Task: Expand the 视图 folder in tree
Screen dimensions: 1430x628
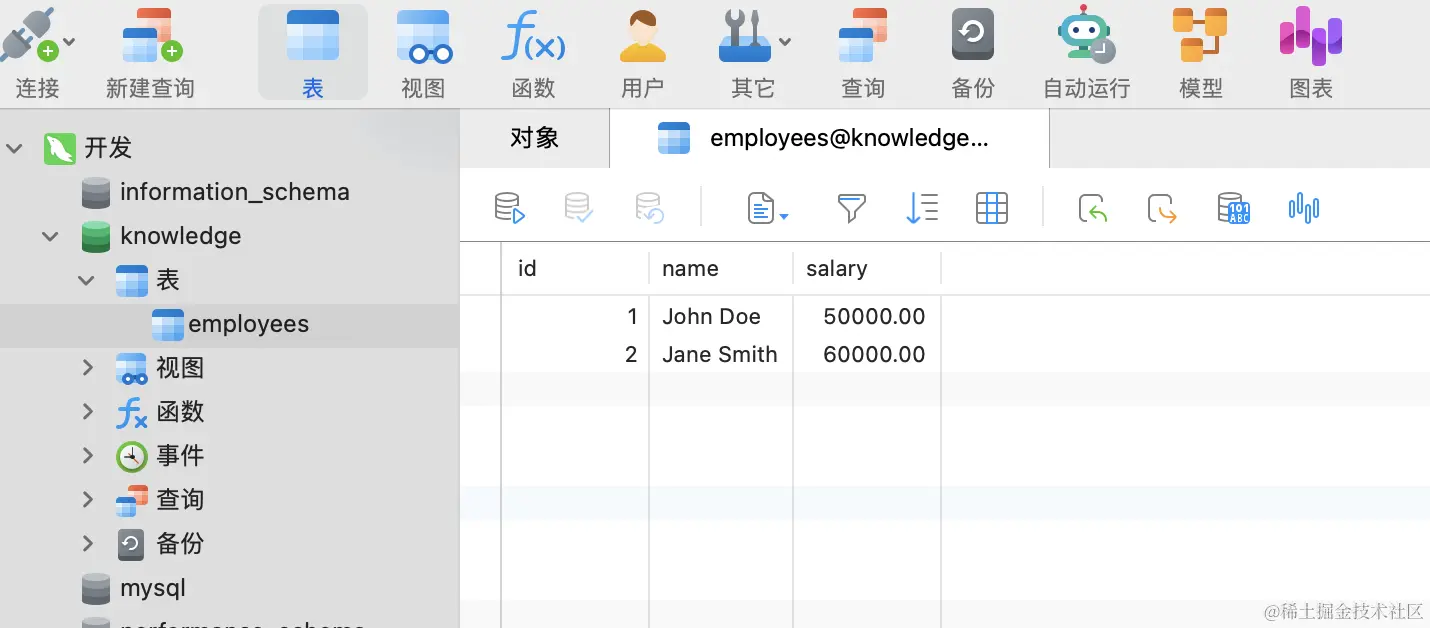Action: pyautogui.click(x=88, y=368)
